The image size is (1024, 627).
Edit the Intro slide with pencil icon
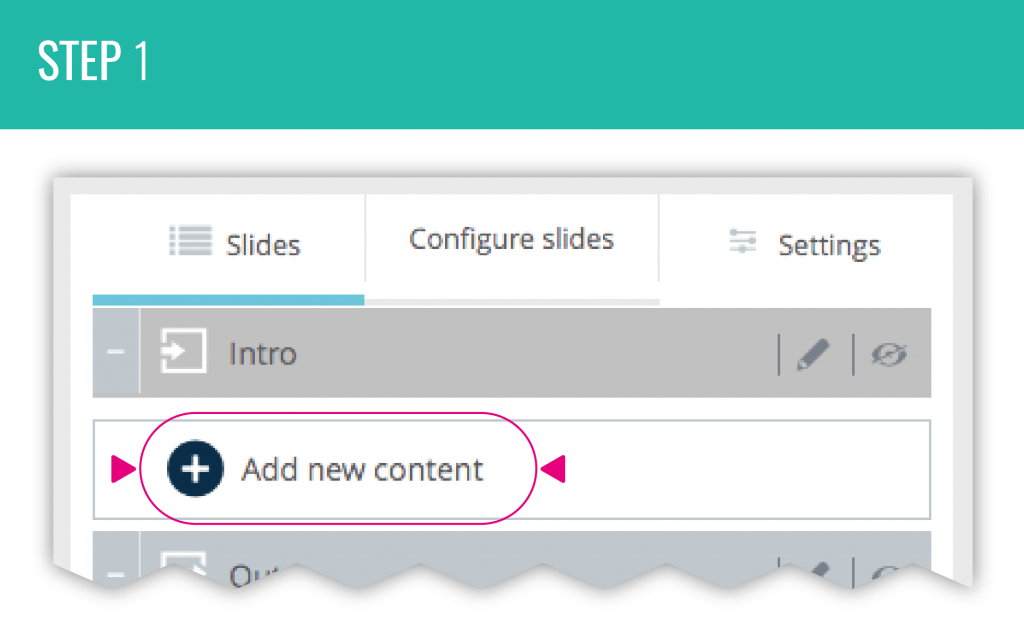(814, 354)
